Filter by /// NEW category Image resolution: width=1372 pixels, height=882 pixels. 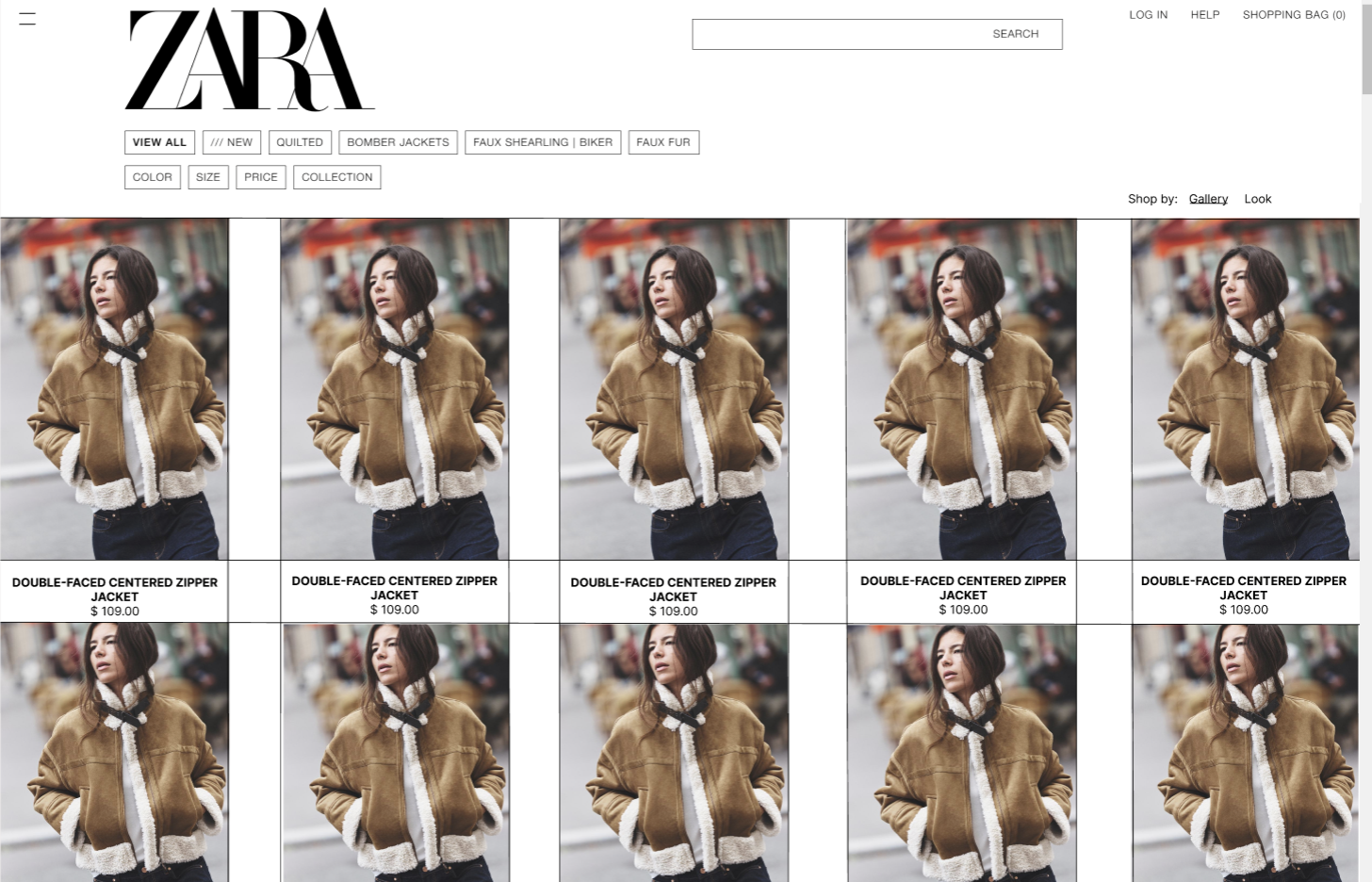click(232, 142)
